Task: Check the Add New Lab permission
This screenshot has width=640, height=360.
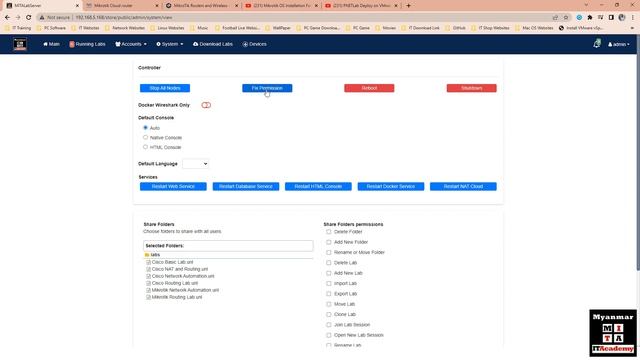Action: point(329,273)
